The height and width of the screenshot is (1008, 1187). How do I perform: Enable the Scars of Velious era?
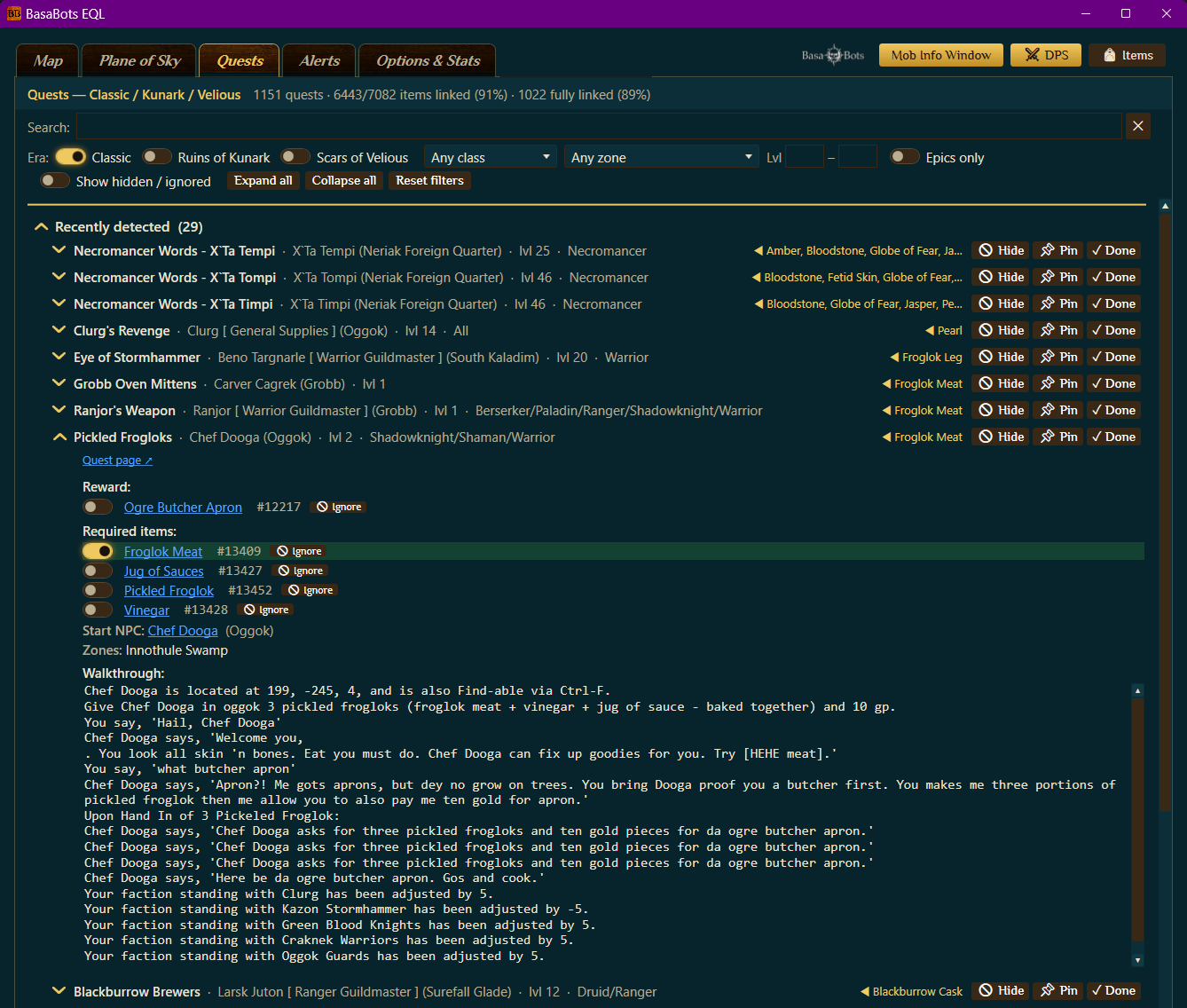pyautogui.click(x=295, y=156)
